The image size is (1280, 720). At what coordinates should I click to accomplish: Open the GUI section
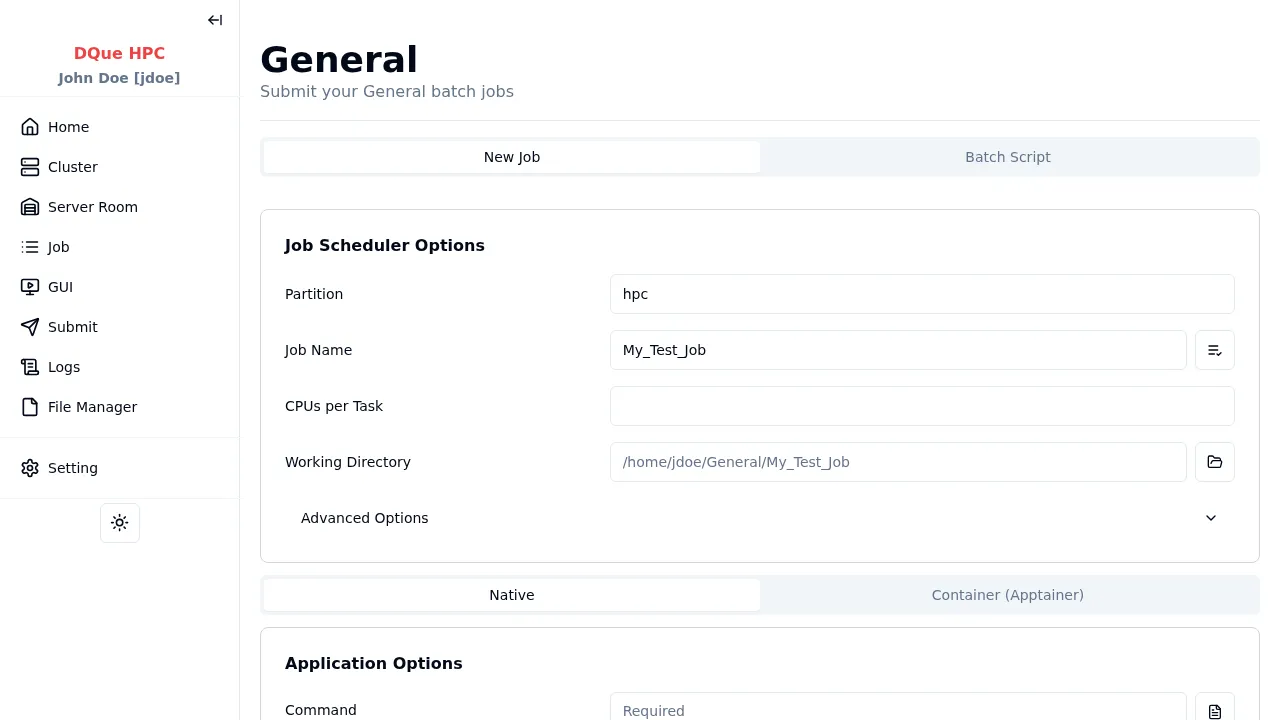point(60,287)
